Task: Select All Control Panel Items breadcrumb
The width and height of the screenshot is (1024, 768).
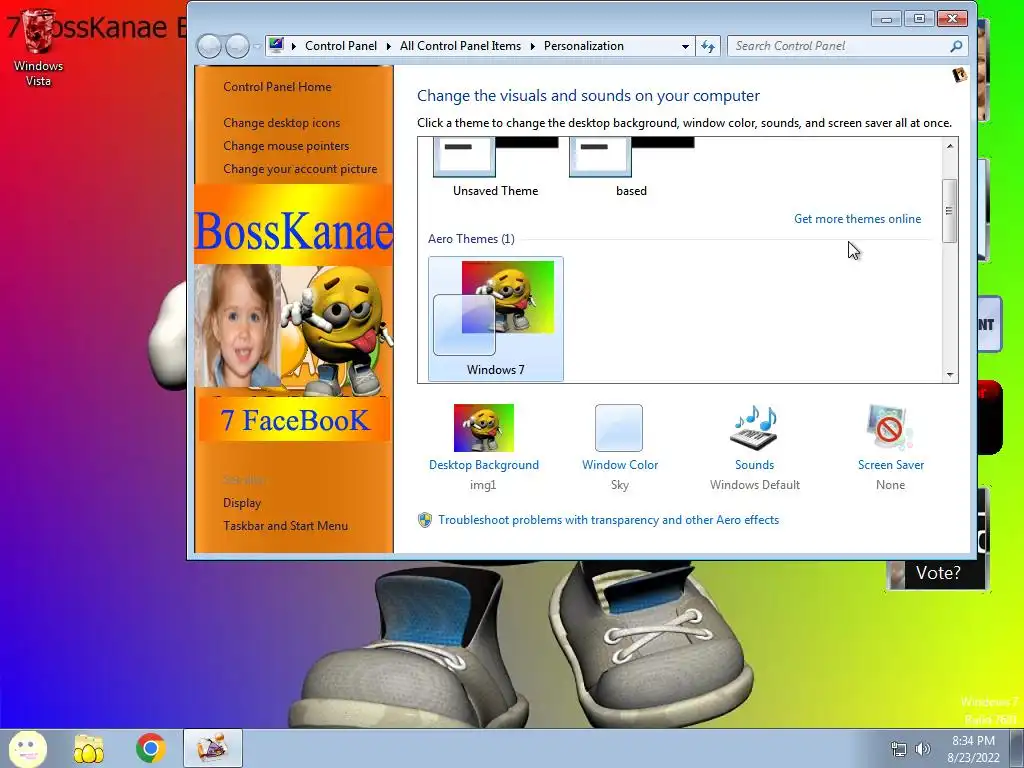Action: click(460, 46)
